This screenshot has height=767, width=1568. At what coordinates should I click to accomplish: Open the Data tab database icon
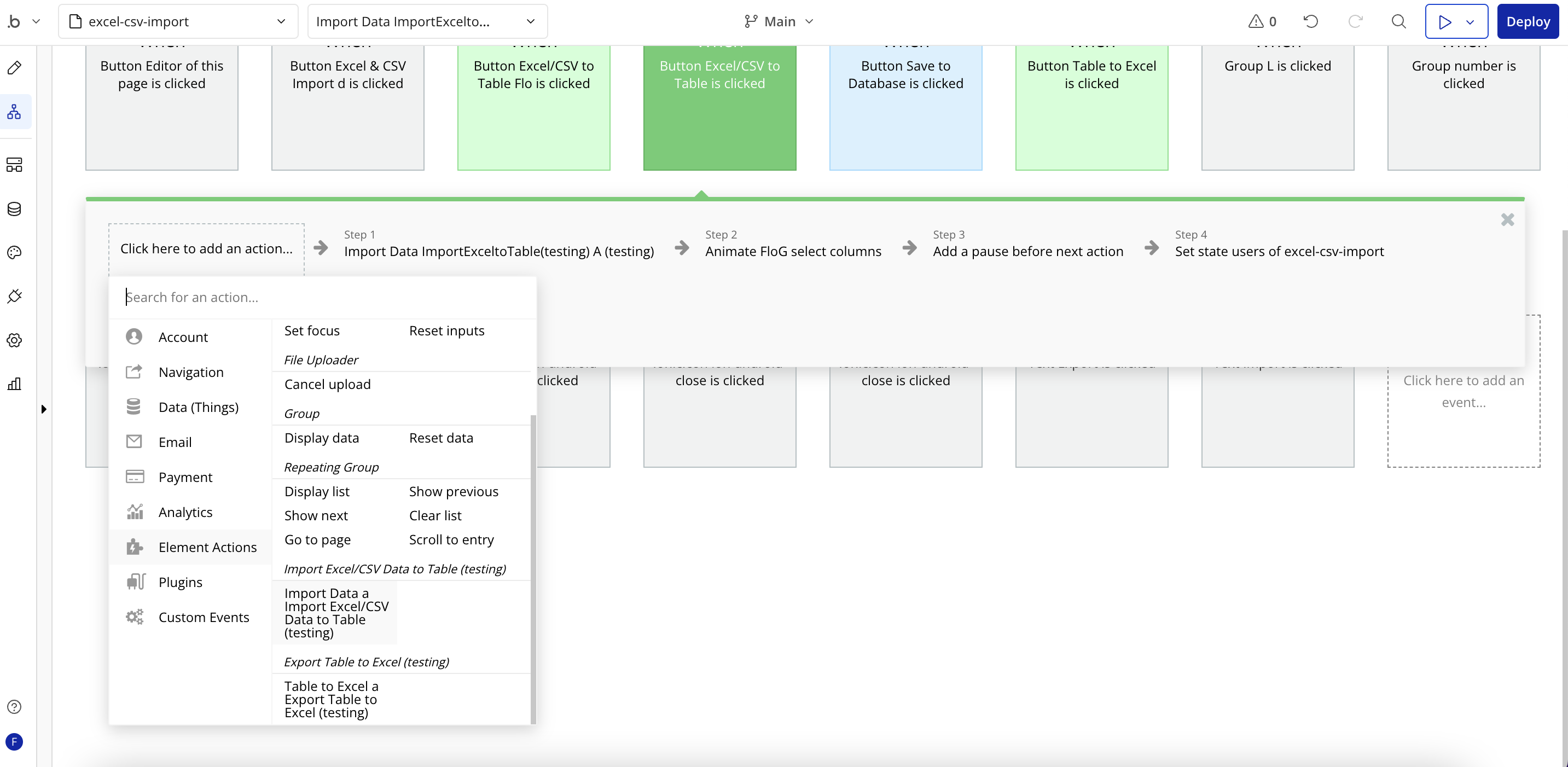coord(15,209)
